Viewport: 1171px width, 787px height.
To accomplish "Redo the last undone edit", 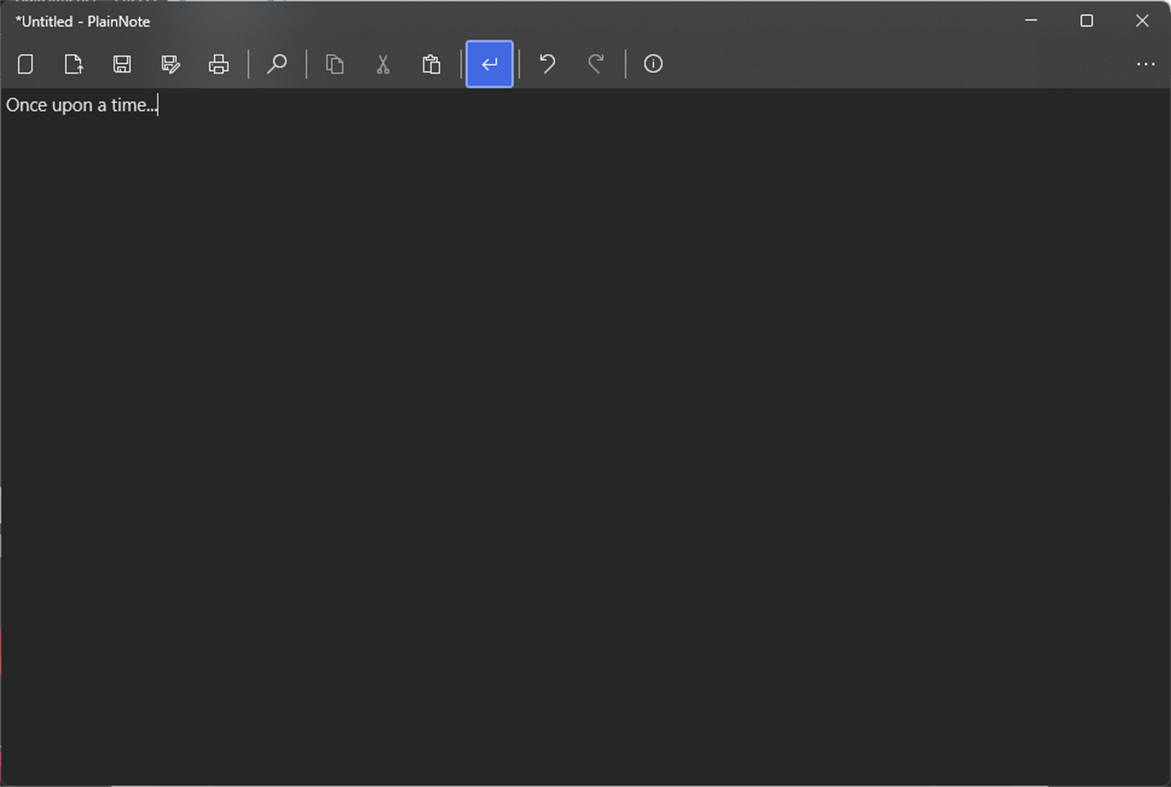I will coord(595,63).
